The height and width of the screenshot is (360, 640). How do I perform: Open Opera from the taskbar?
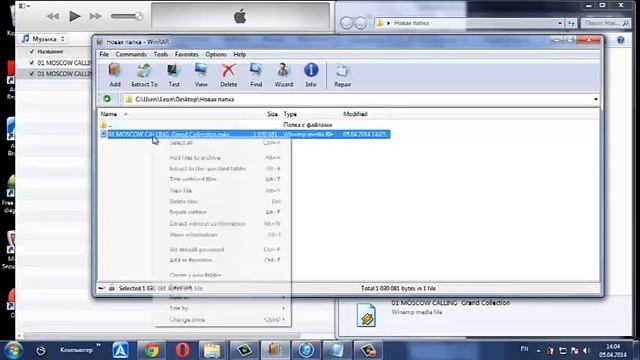[182, 350]
